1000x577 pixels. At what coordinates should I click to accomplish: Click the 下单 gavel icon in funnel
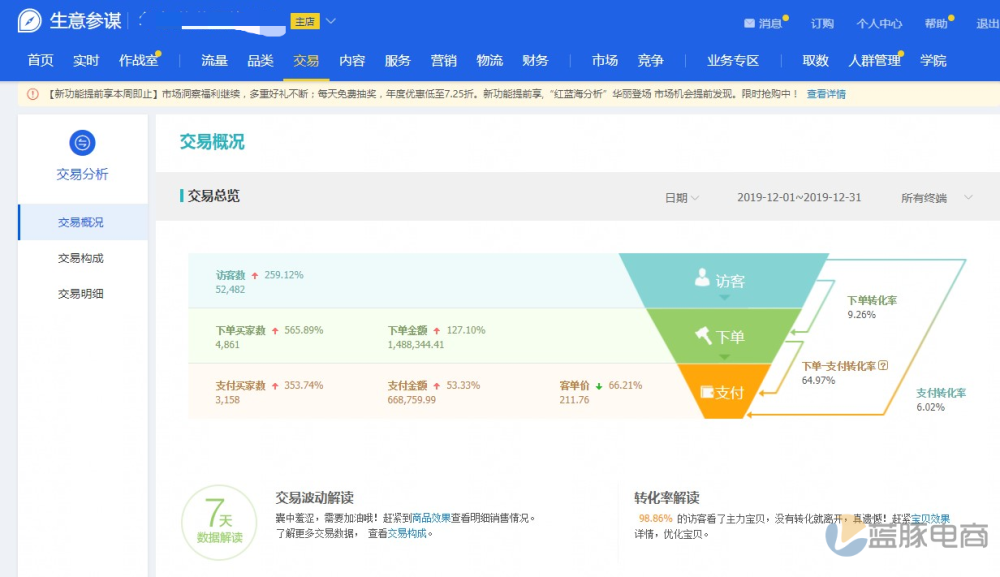703,335
